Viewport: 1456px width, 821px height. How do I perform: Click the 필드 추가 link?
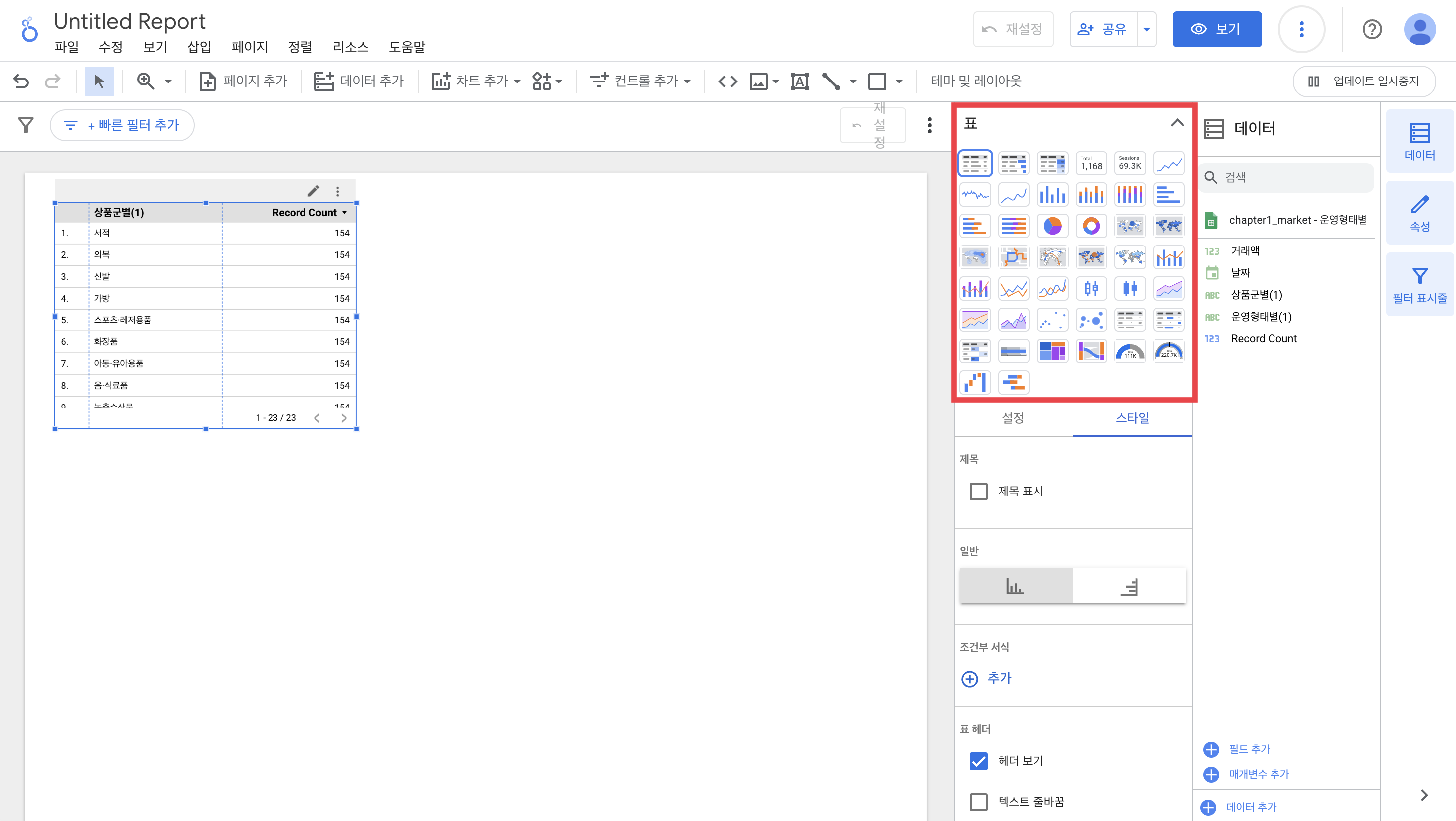[x=1249, y=749]
